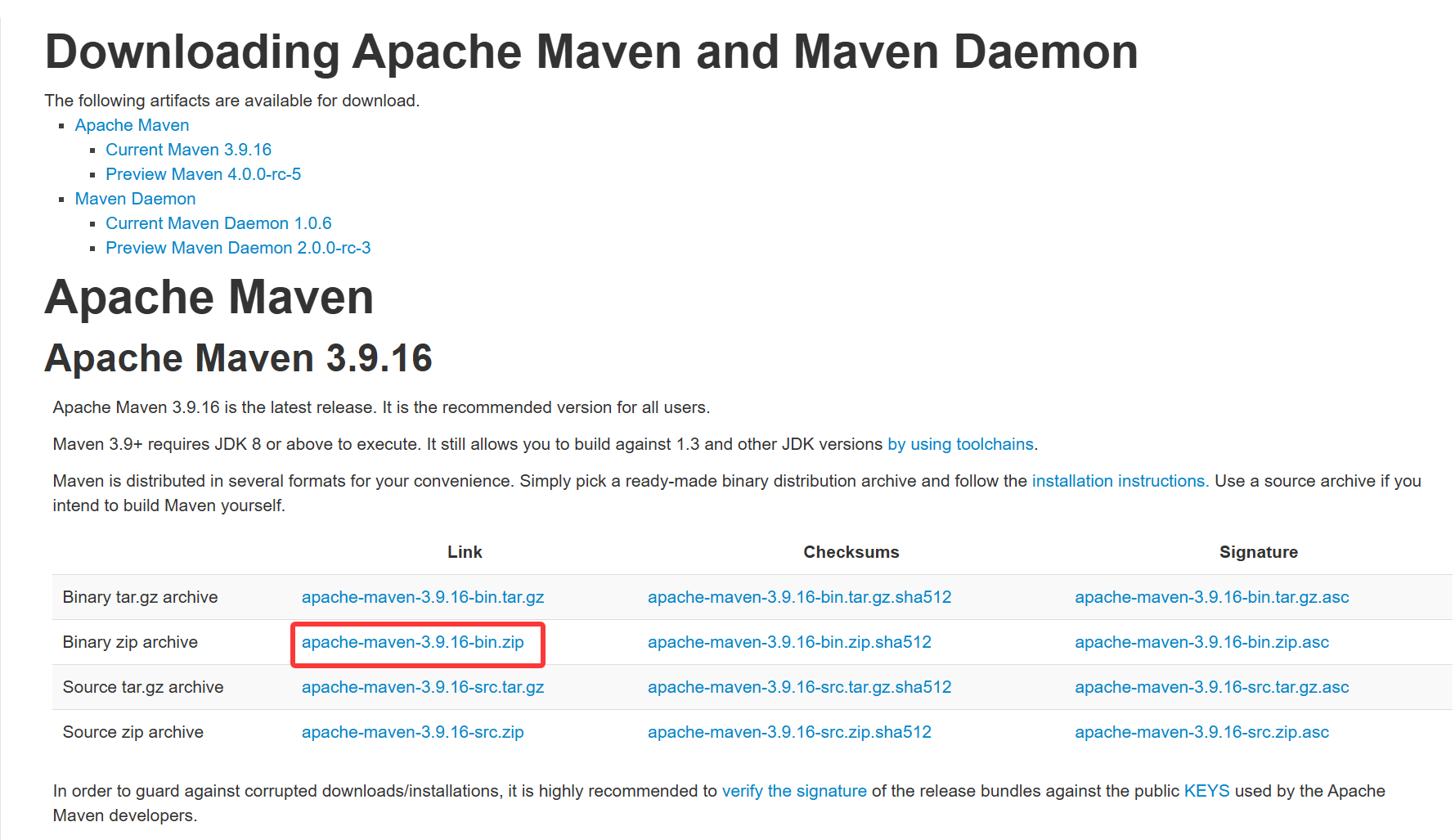
Task: Download apache-maven-3.9.16-src.zip source archive
Action: tap(413, 732)
